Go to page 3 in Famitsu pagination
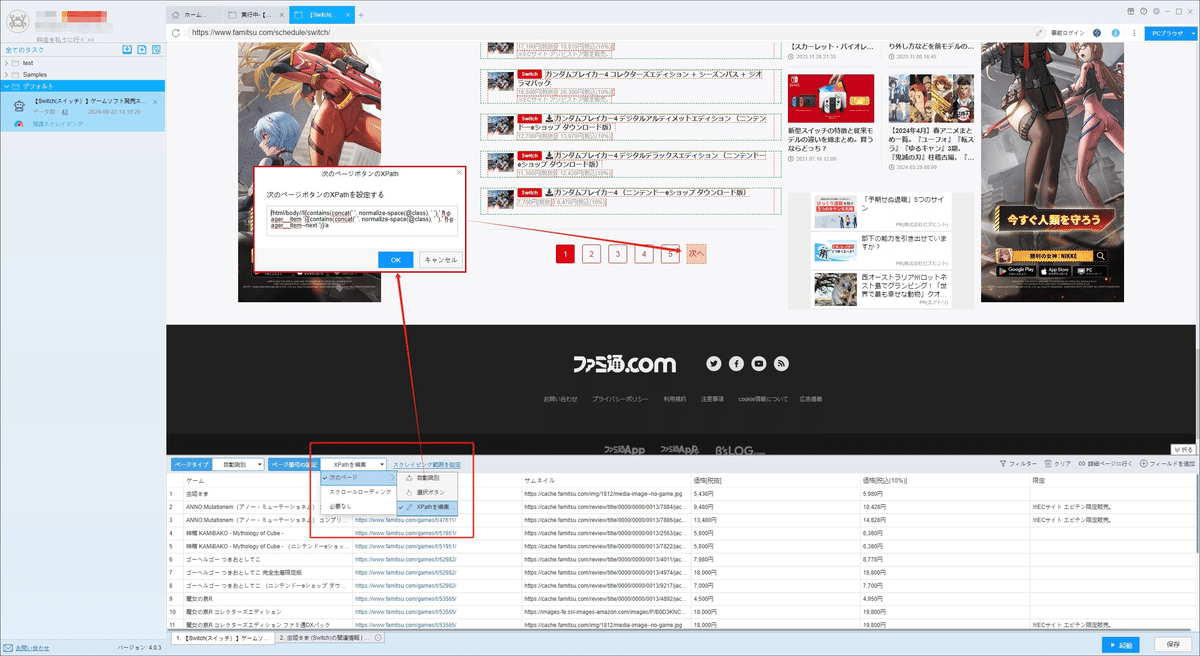Viewport: 1200px width, 656px height. coord(617,254)
